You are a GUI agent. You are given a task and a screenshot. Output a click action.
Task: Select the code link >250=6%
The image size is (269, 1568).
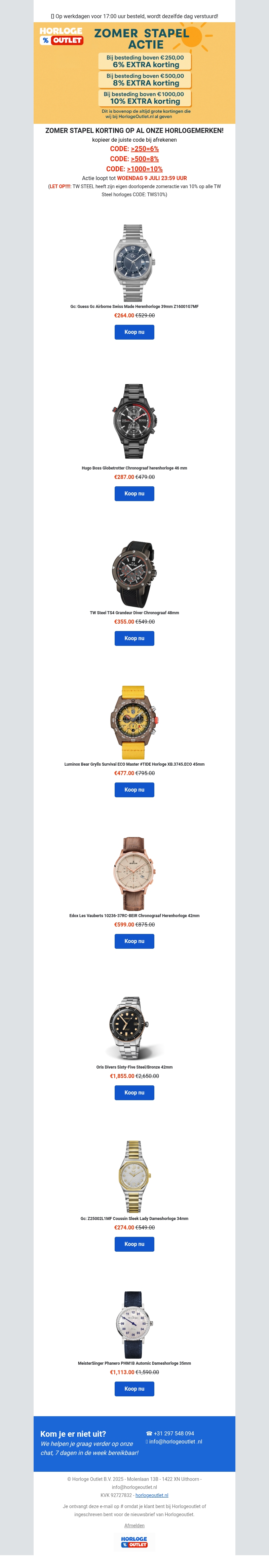[x=145, y=148]
